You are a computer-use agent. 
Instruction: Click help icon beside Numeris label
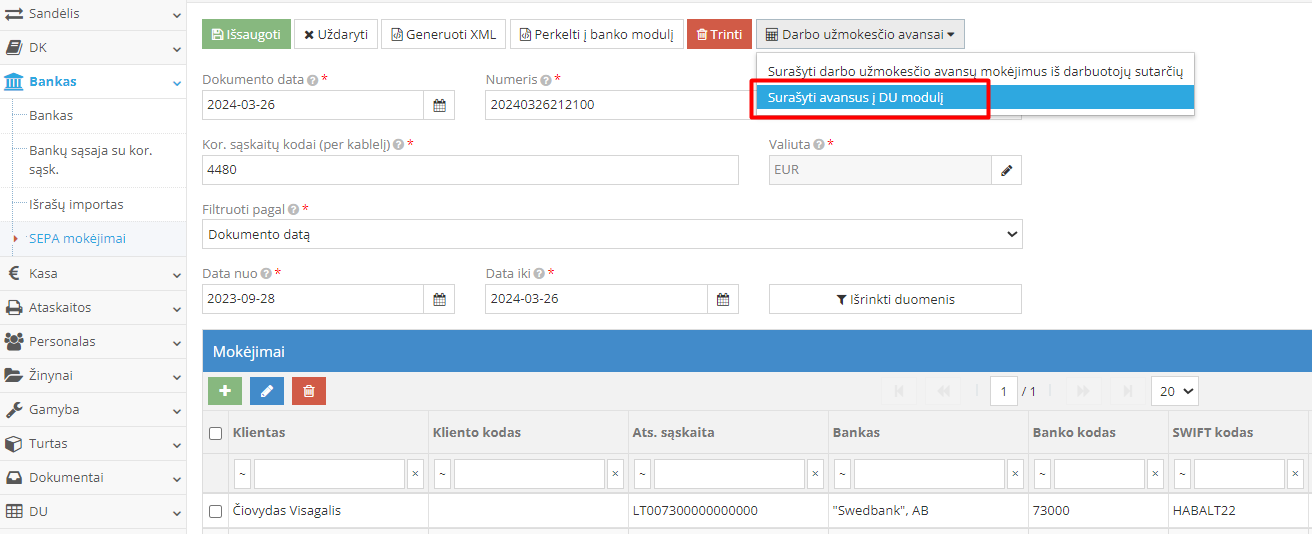click(546, 80)
